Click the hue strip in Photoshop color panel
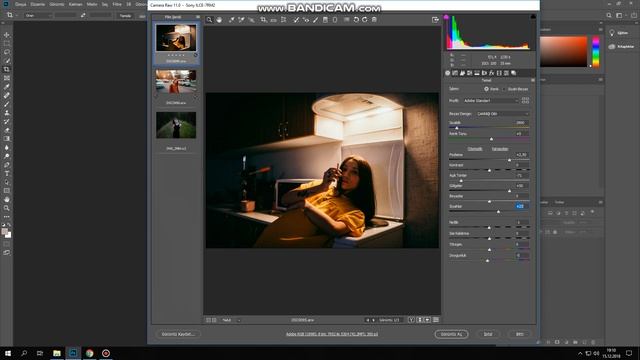 [x=596, y=51]
